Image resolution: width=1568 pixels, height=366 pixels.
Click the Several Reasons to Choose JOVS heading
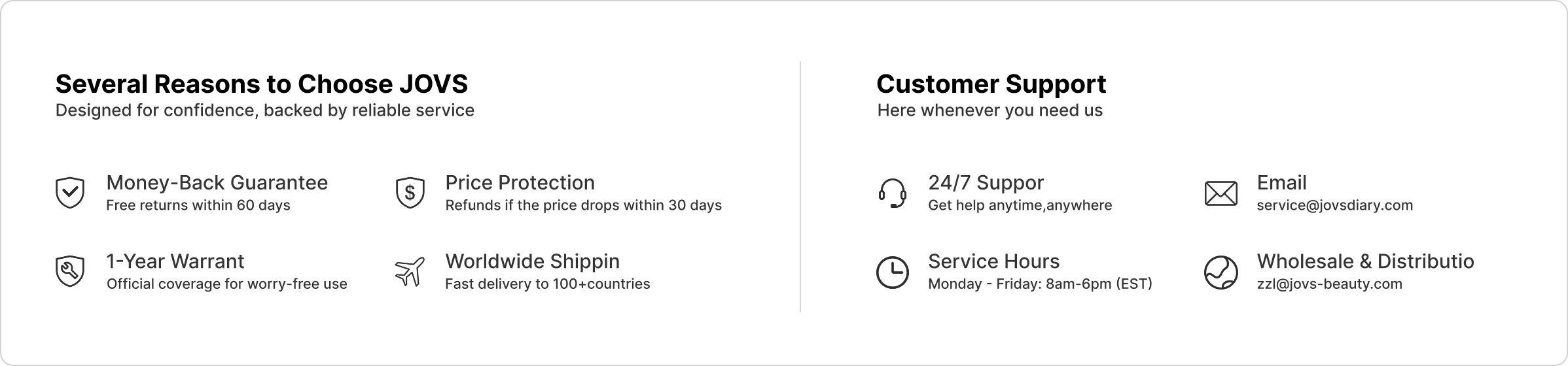(262, 84)
